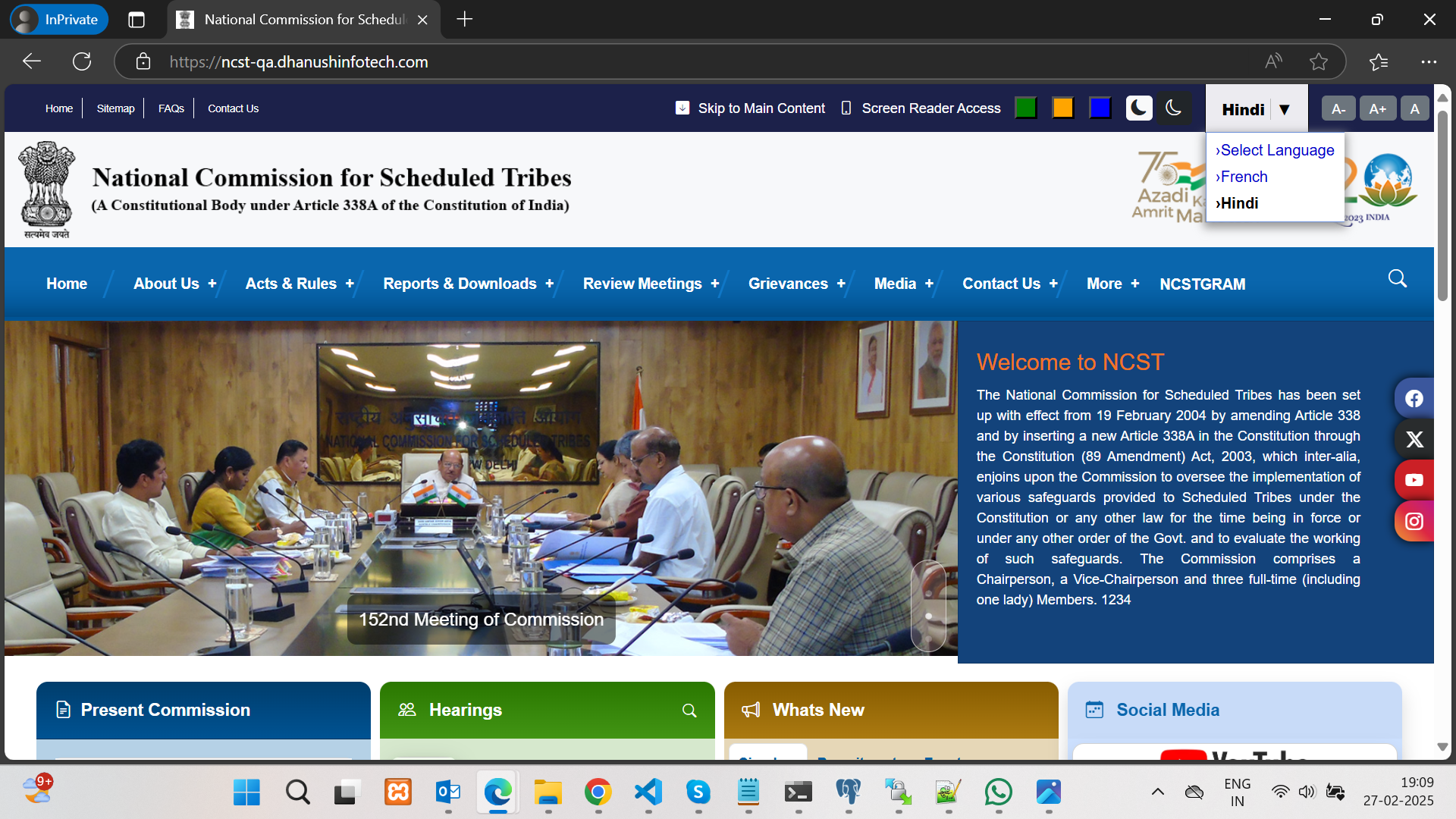Expand main nav Contact Us menu
Screen dimensions: 1456x819
(1010, 284)
